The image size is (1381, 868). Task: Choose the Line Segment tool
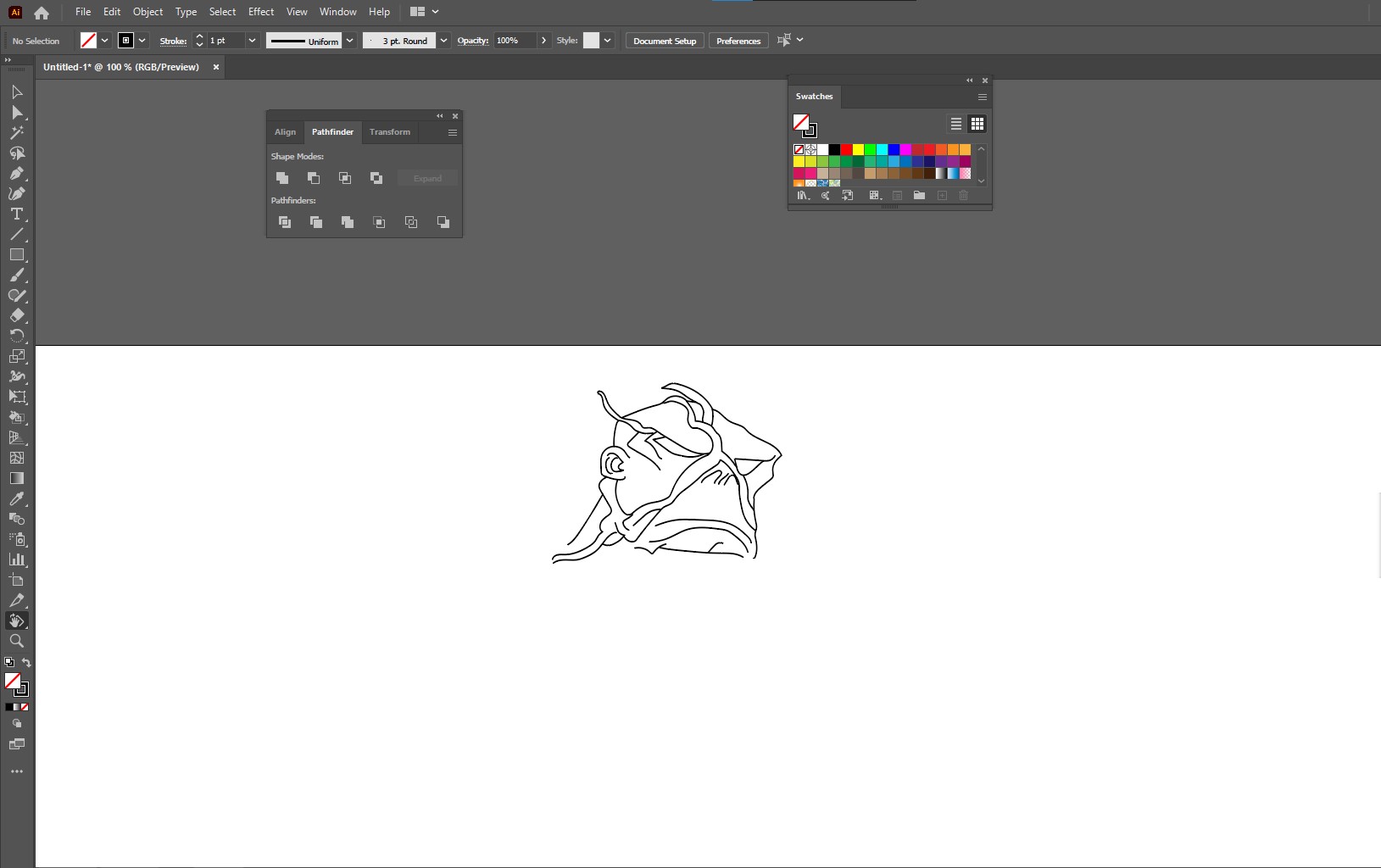point(17,234)
